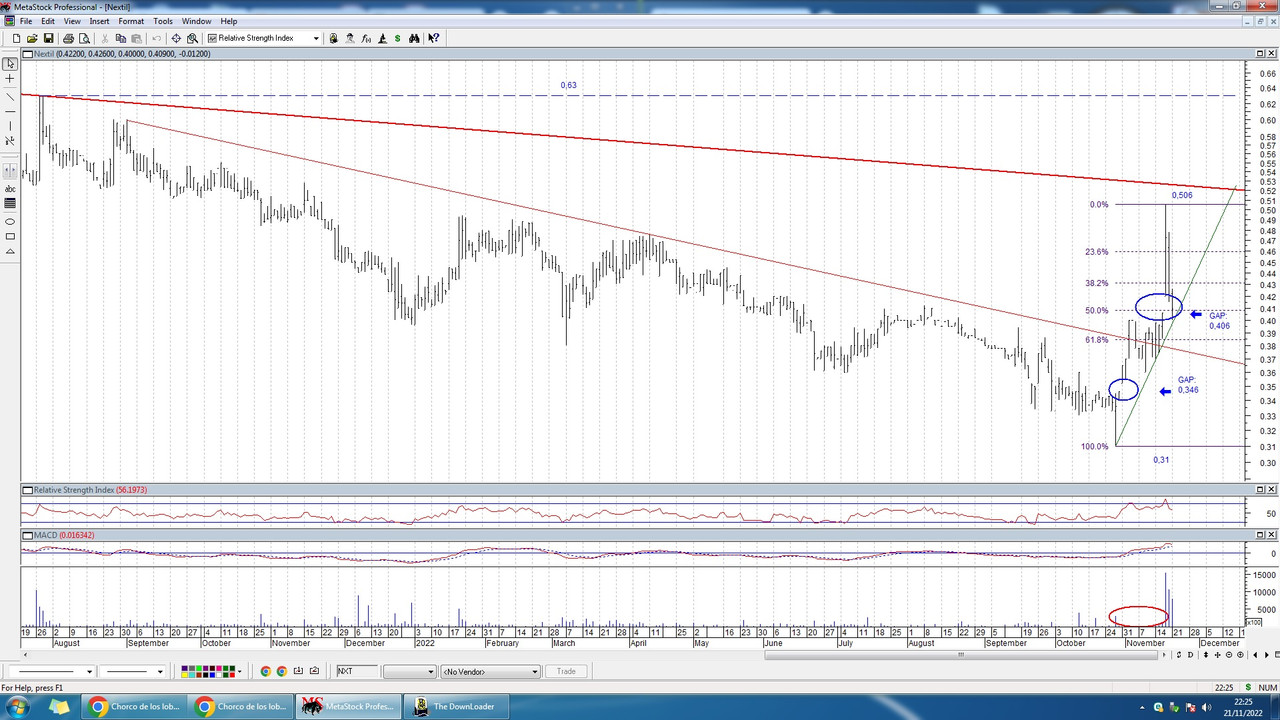
Task: Select the triangle drawing tool in left palette
Action: [10, 252]
